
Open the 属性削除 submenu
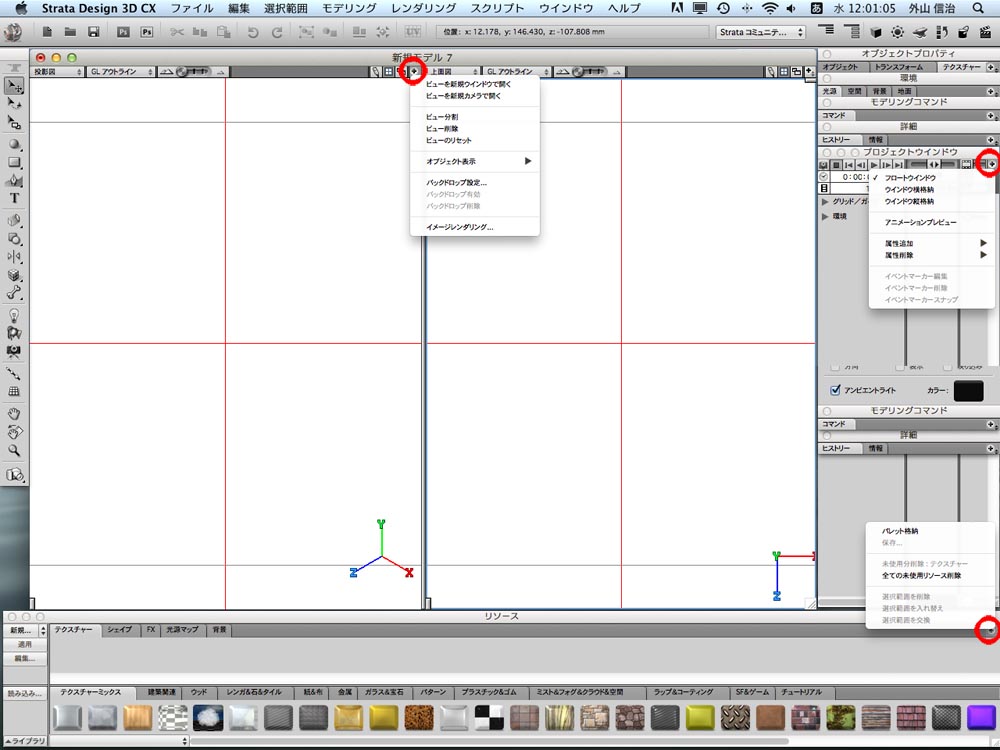tap(932, 255)
